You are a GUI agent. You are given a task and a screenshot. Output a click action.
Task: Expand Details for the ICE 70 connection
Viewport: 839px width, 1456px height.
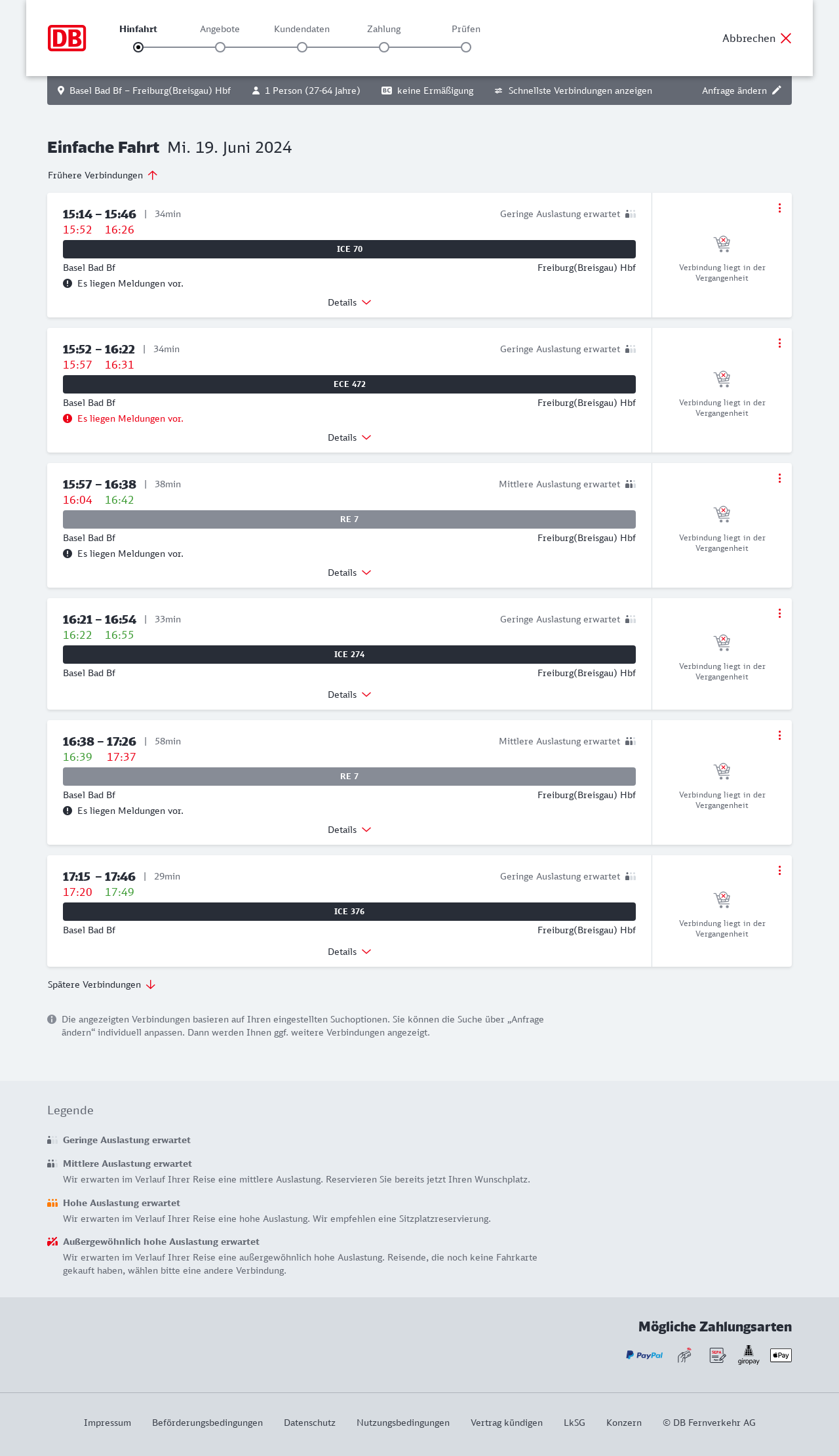pos(349,302)
